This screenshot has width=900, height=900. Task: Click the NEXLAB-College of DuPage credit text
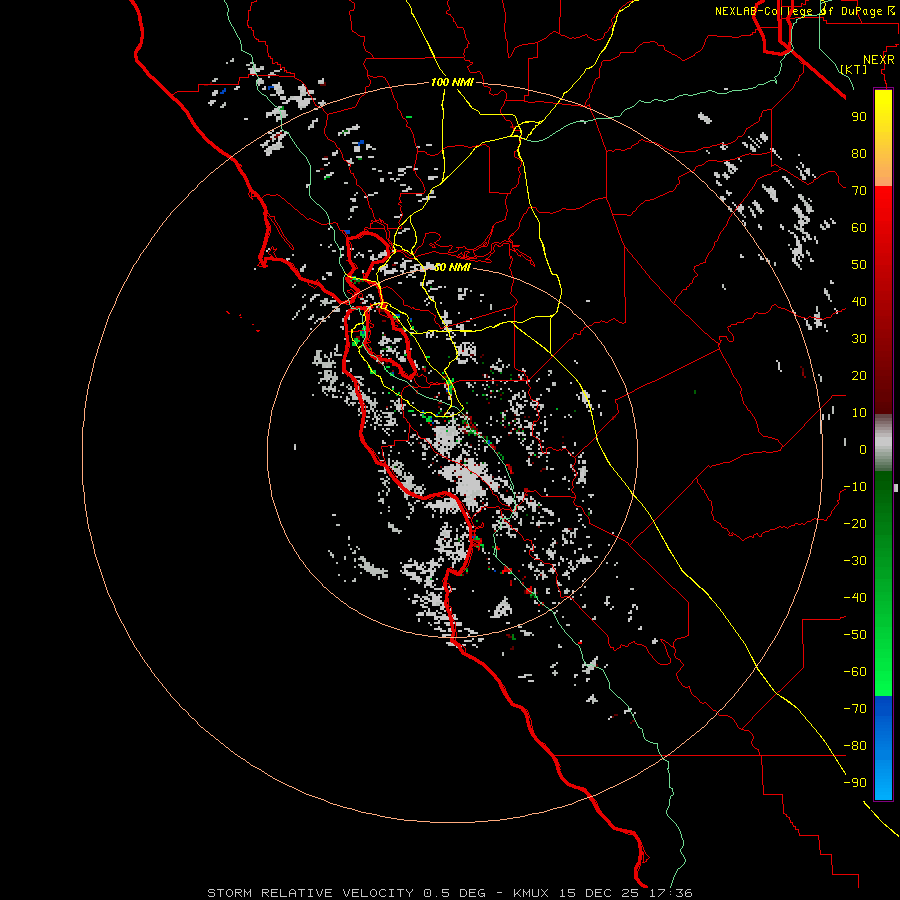tap(804, 11)
